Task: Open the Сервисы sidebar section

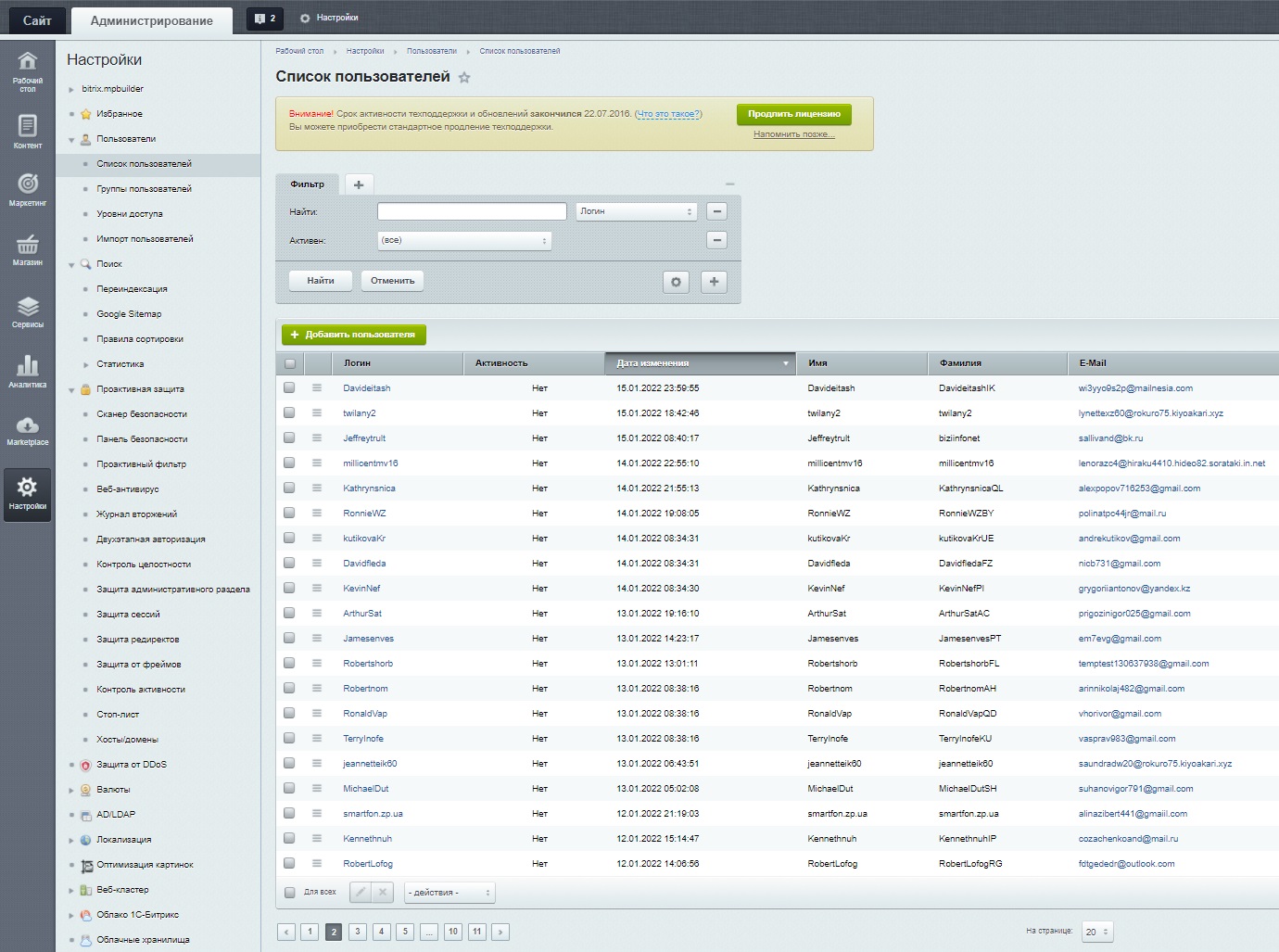Action: tap(28, 311)
